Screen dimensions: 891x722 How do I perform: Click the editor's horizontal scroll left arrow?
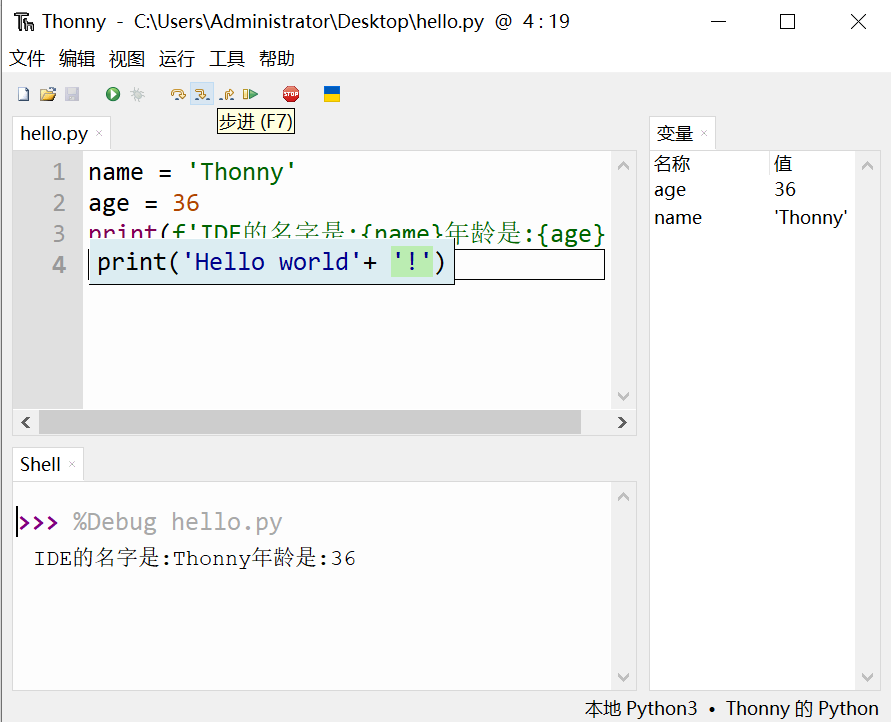coord(26,422)
